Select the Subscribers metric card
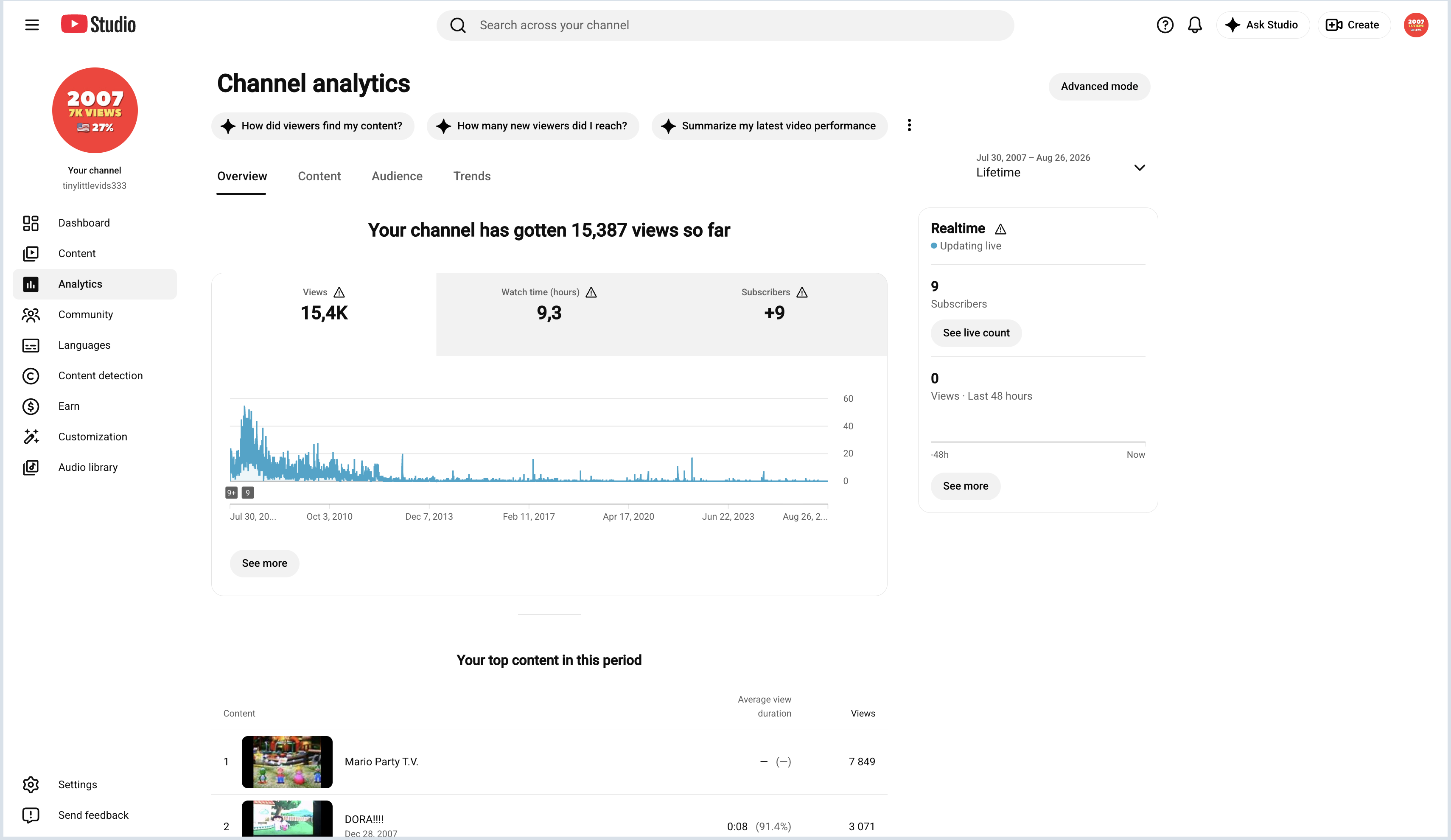Screen dimensions: 1451x840 pos(774,314)
